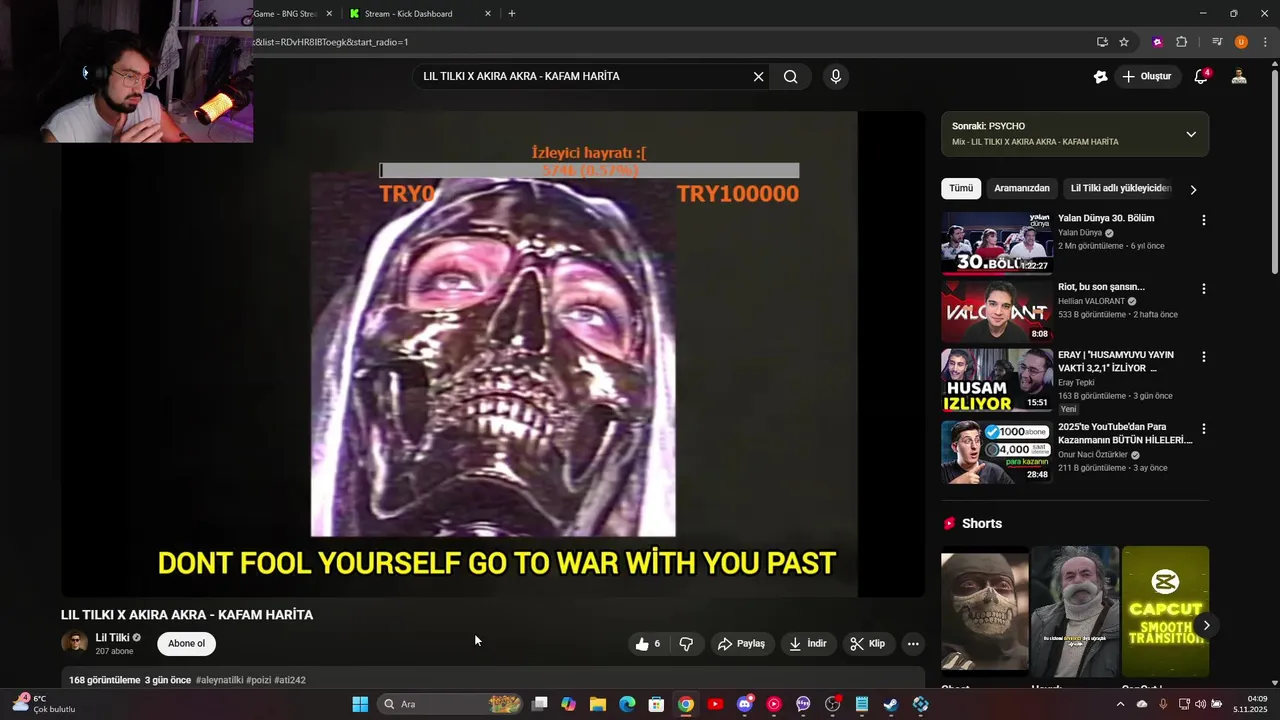Open the red YouTube taskbar app
This screenshot has width=1280, height=720.
pos(715,704)
